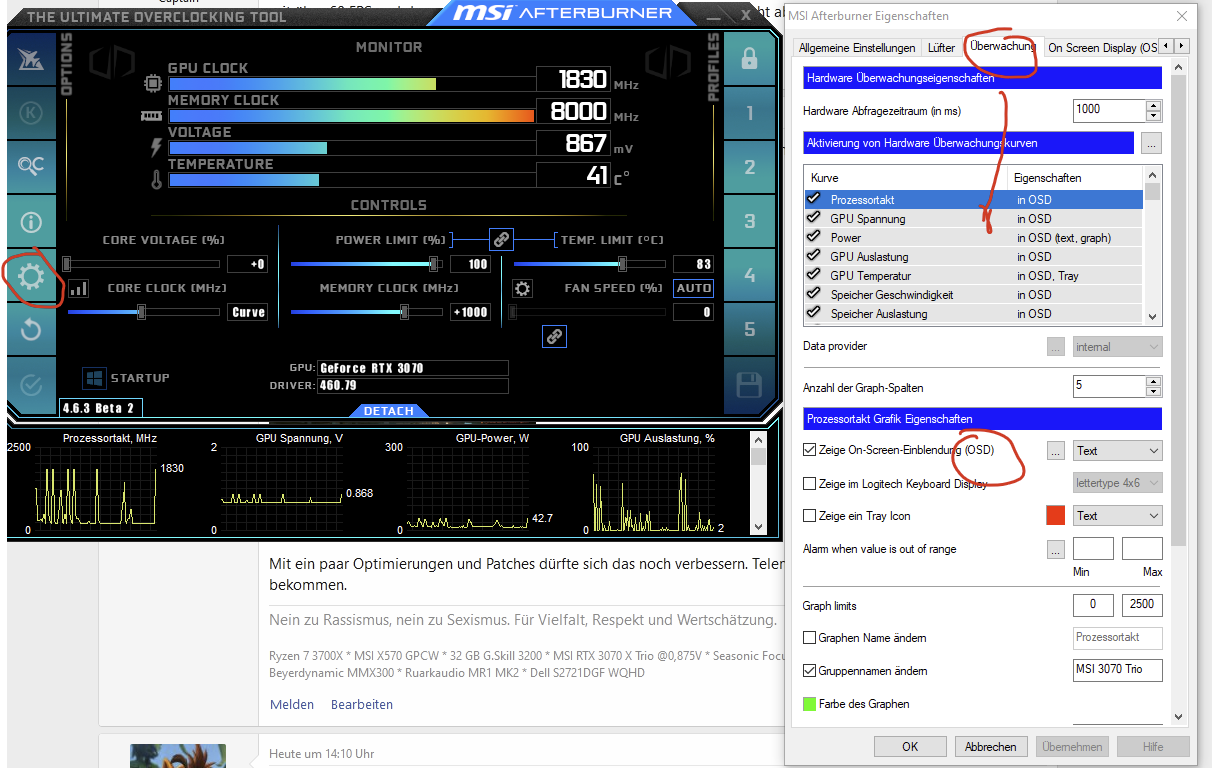Save profile with the floppy disk icon

pyautogui.click(x=749, y=384)
